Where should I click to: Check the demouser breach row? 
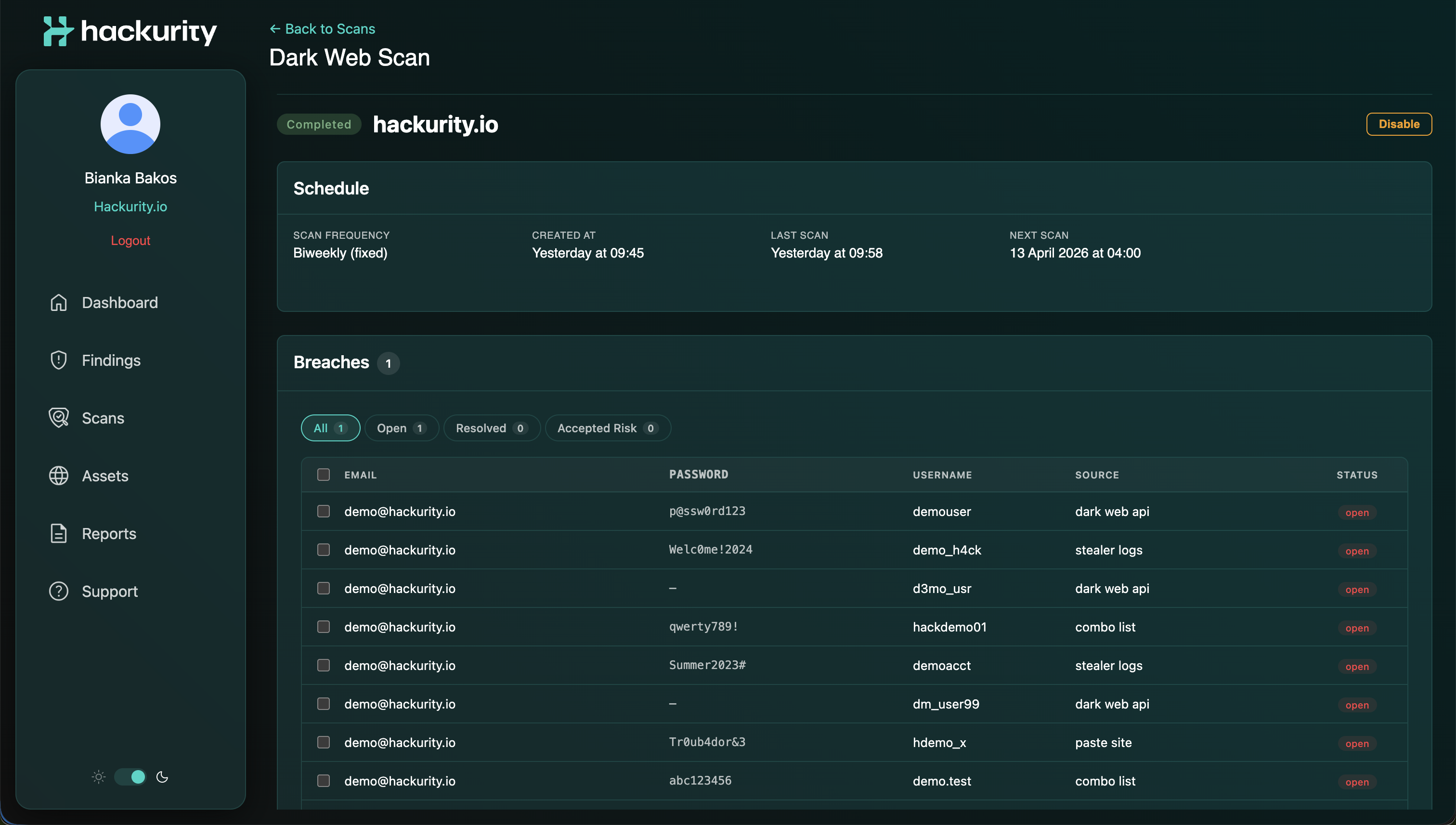(324, 511)
